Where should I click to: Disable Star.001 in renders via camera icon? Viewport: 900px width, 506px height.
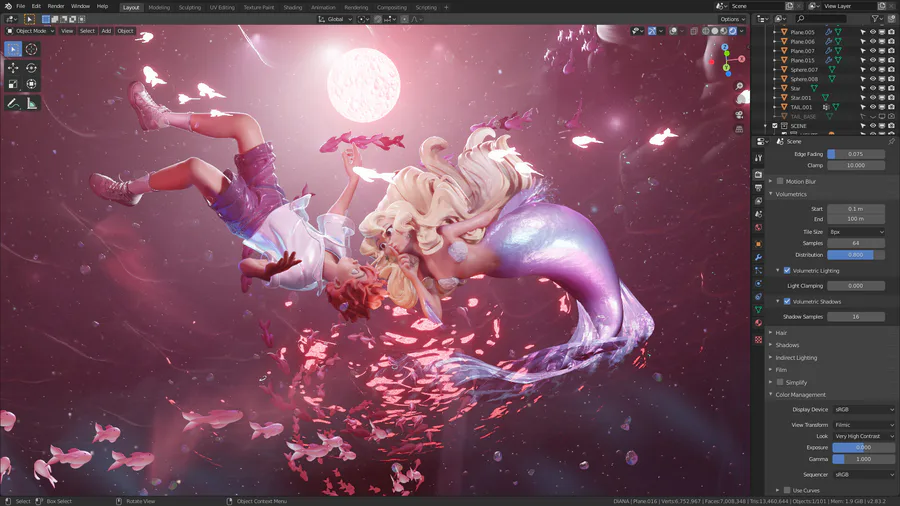[x=891, y=98]
